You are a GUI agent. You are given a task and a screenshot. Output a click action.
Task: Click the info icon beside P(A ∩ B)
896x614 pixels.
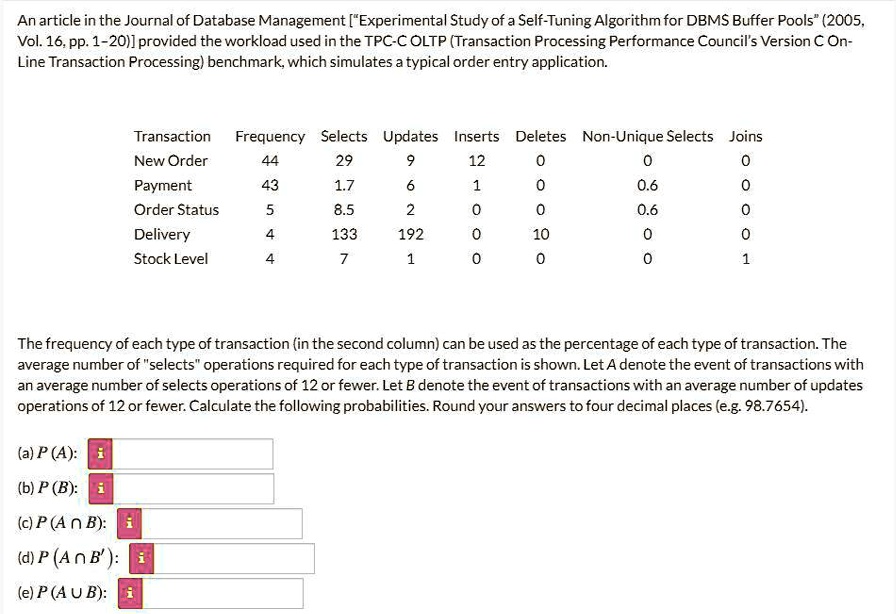[129, 523]
